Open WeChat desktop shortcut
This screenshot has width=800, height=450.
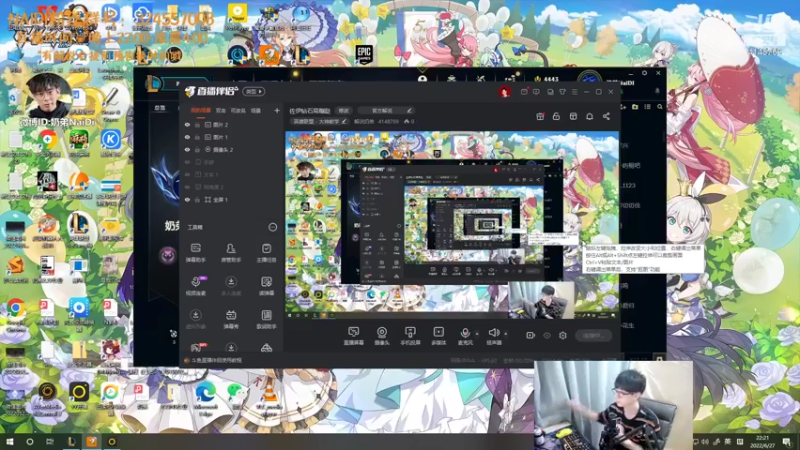(235, 396)
